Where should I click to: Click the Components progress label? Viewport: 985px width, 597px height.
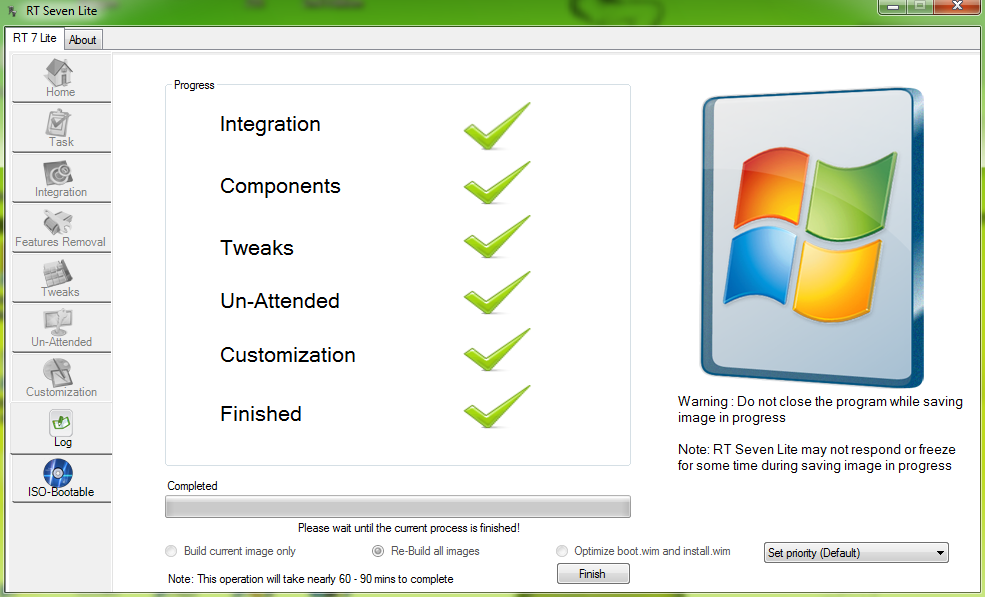(x=280, y=186)
